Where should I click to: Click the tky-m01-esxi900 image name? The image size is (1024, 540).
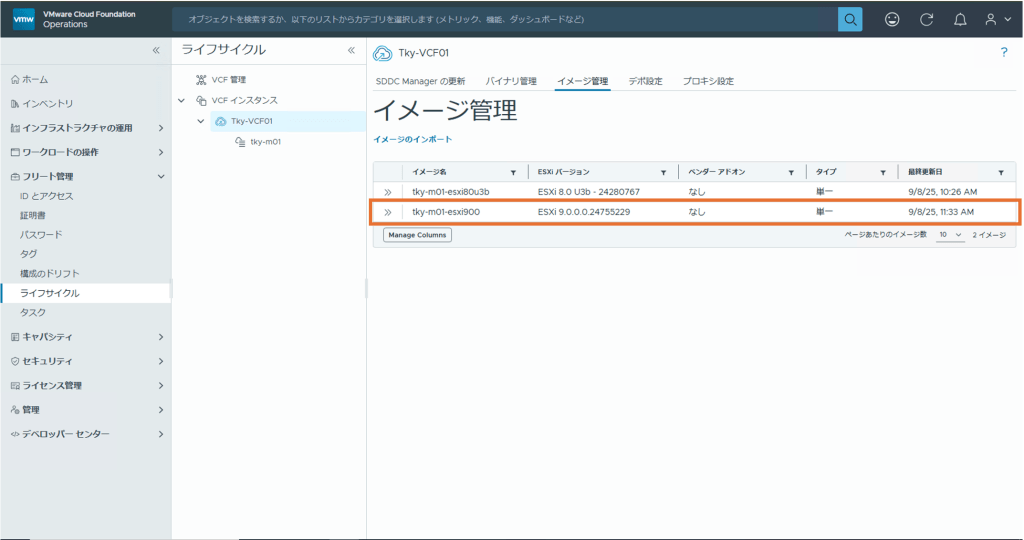[x=446, y=212]
